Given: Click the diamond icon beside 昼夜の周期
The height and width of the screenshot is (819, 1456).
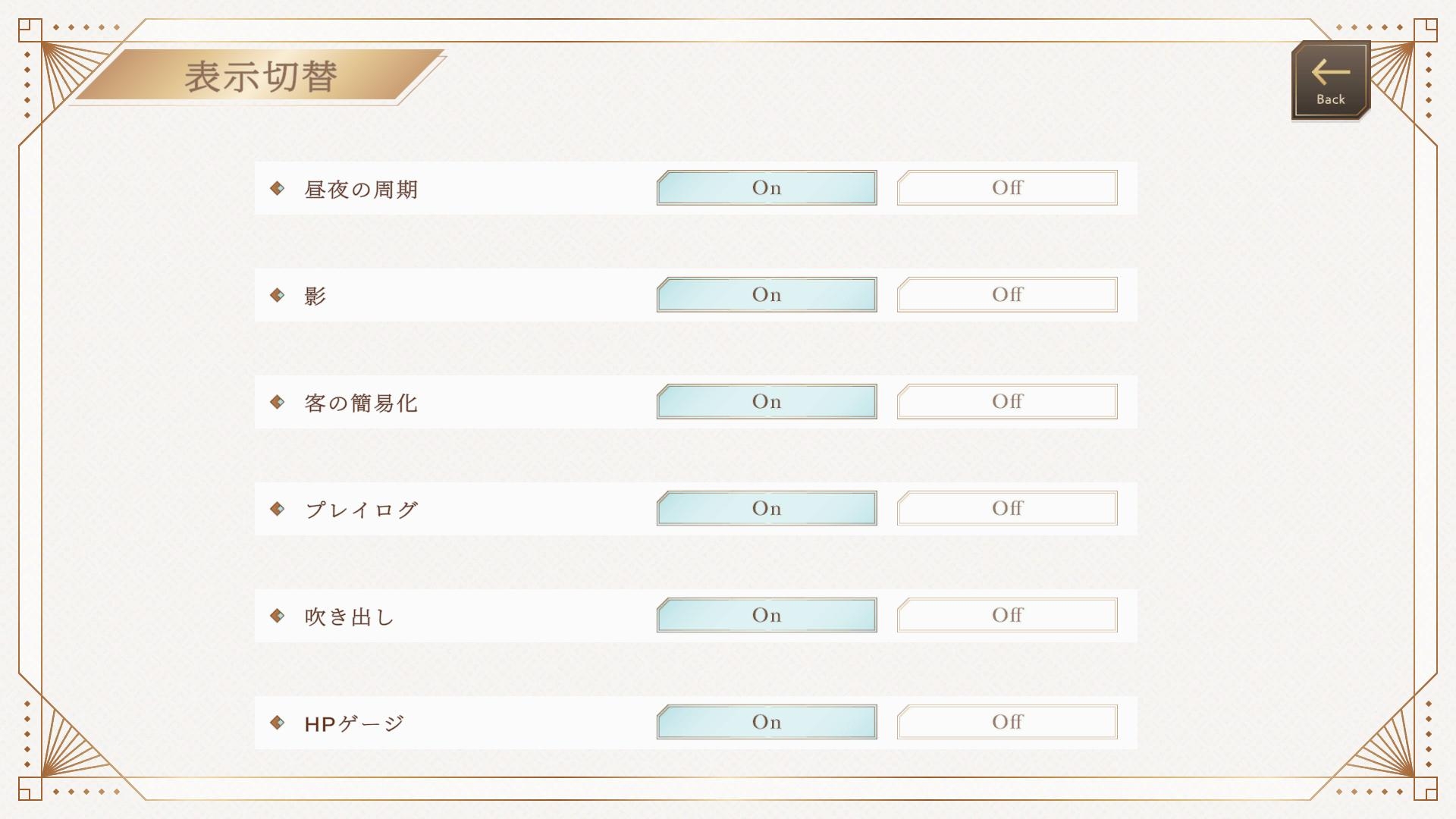Looking at the screenshot, I should coord(278,188).
